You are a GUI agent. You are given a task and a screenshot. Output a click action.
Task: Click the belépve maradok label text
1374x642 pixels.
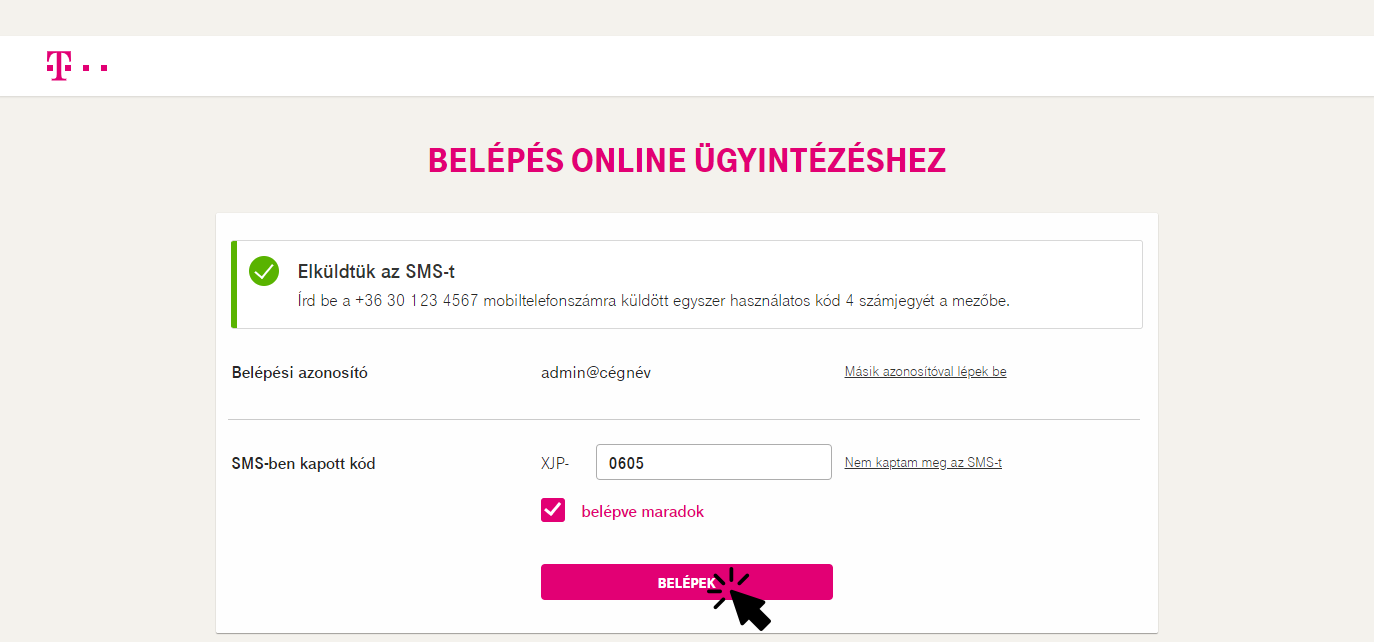click(x=643, y=512)
